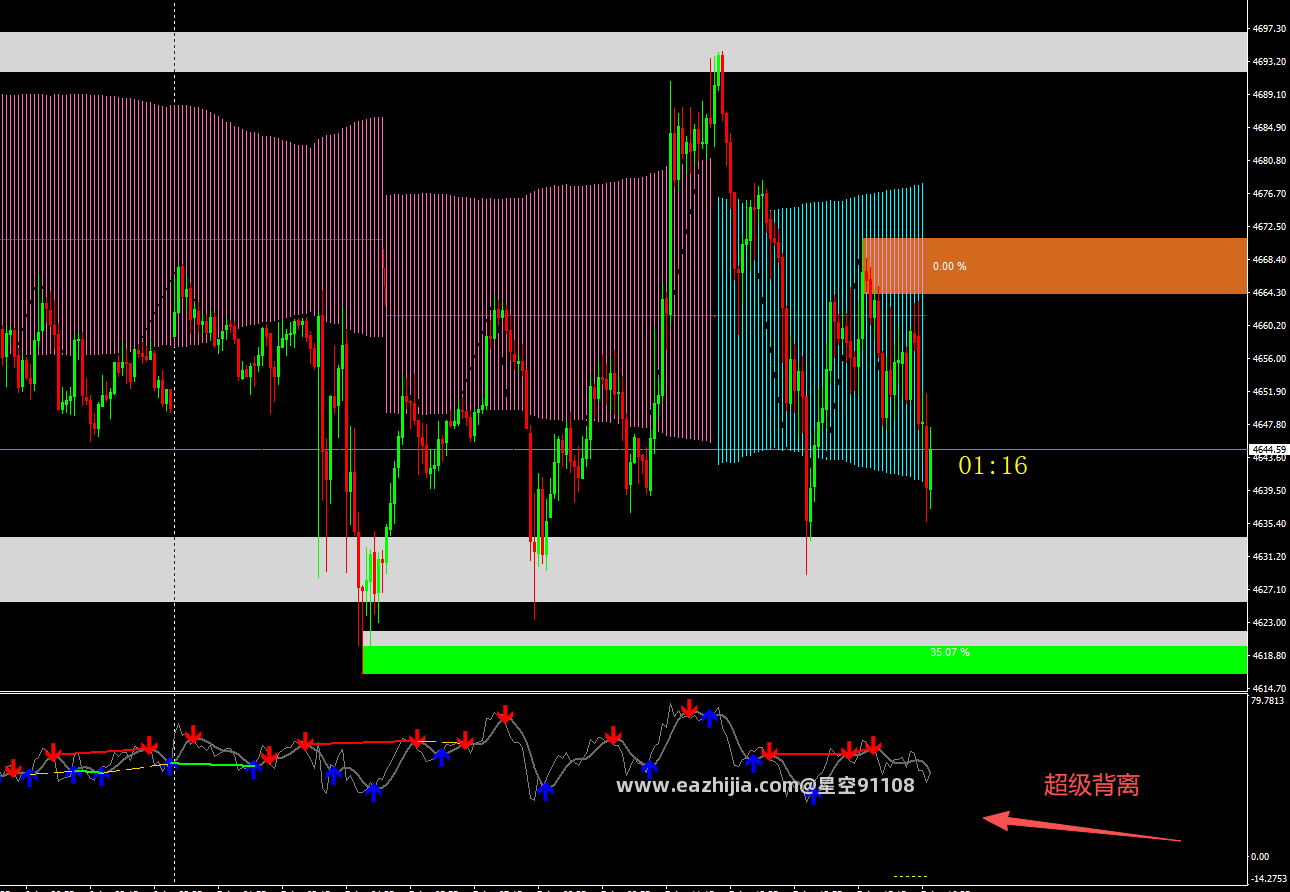
Task: Click the 4614.70 price scale label
Action: [x=1268, y=689]
